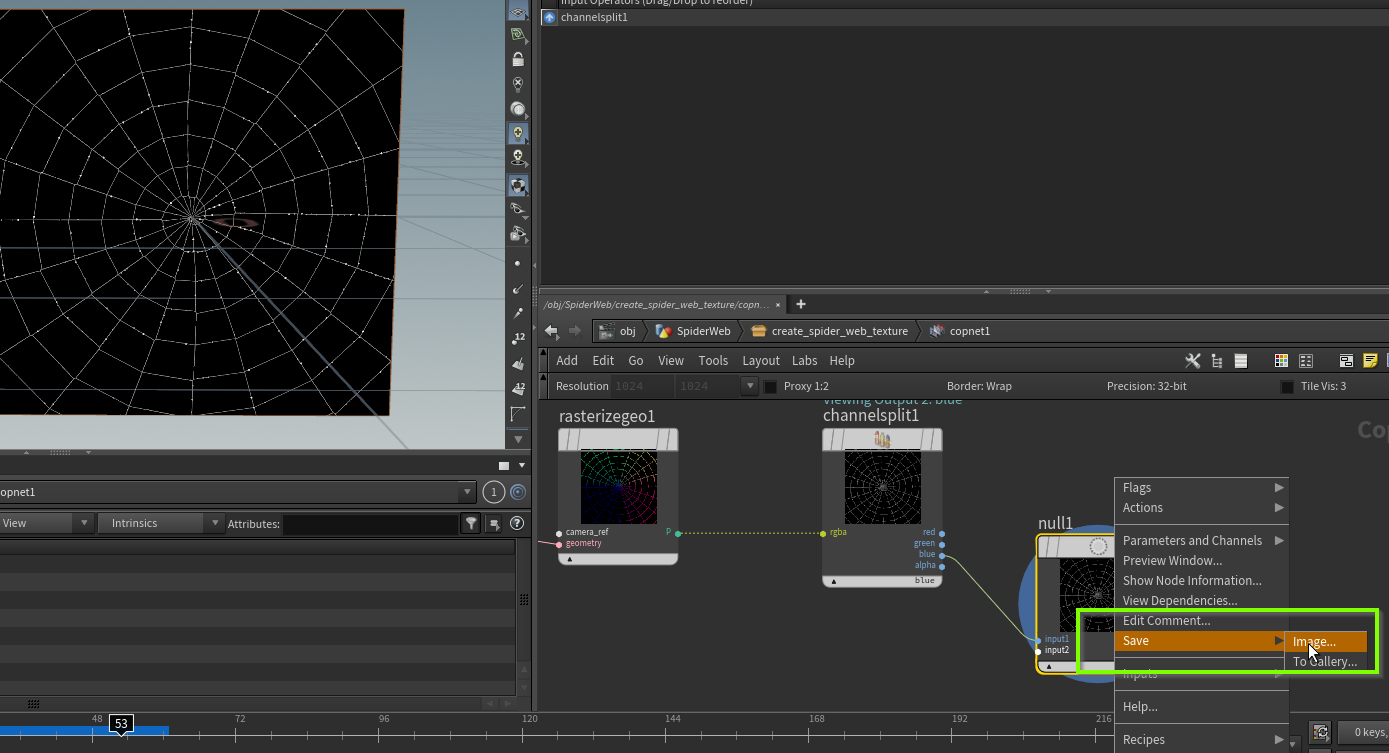
Task: Click the attribute export icon beside the filter
Action: (494, 523)
